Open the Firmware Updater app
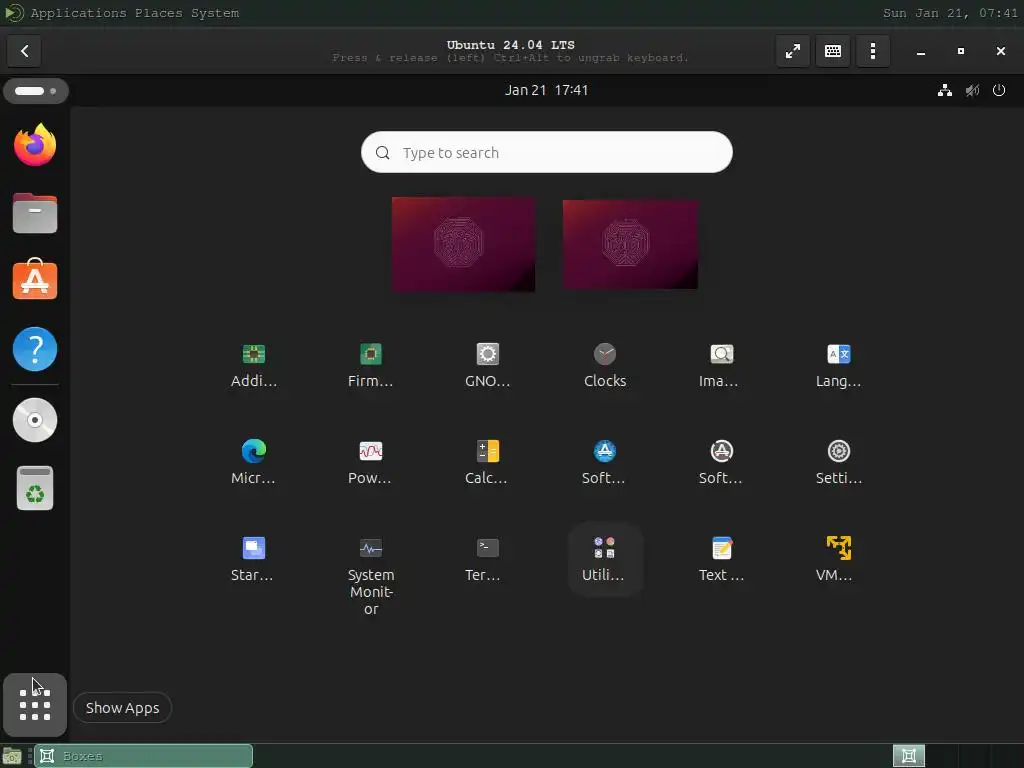This screenshot has width=1024, height=768. pos(370,366)
